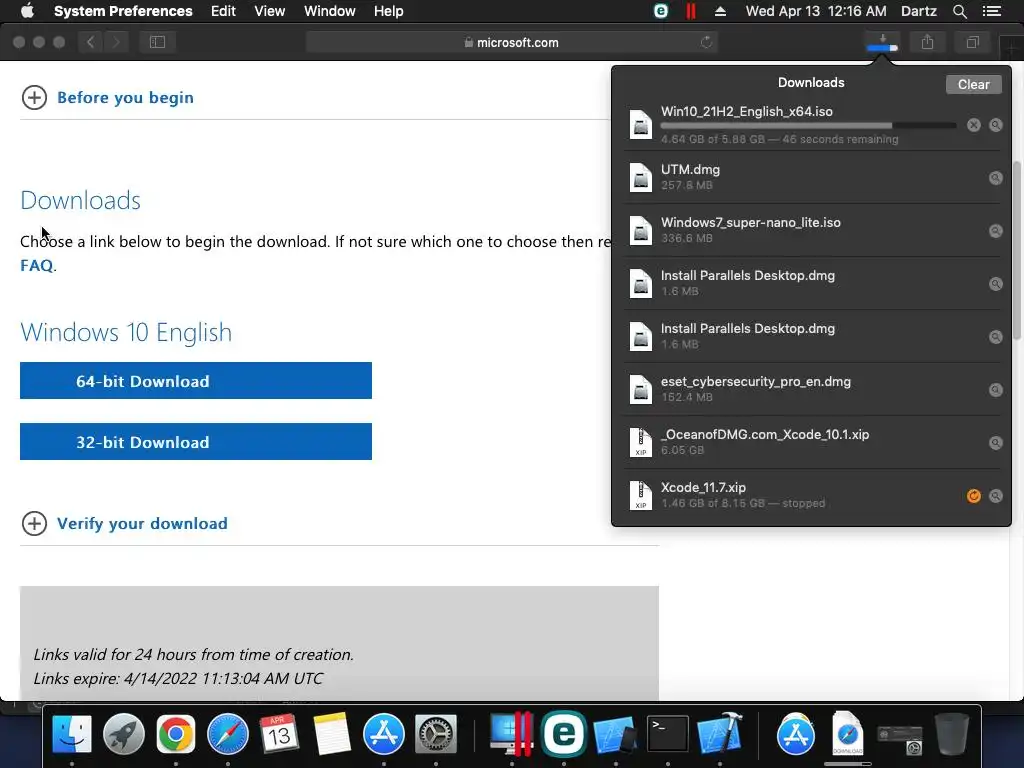Toggle the Safari sidebar button

pyautogui.click(x=157, y=42)
